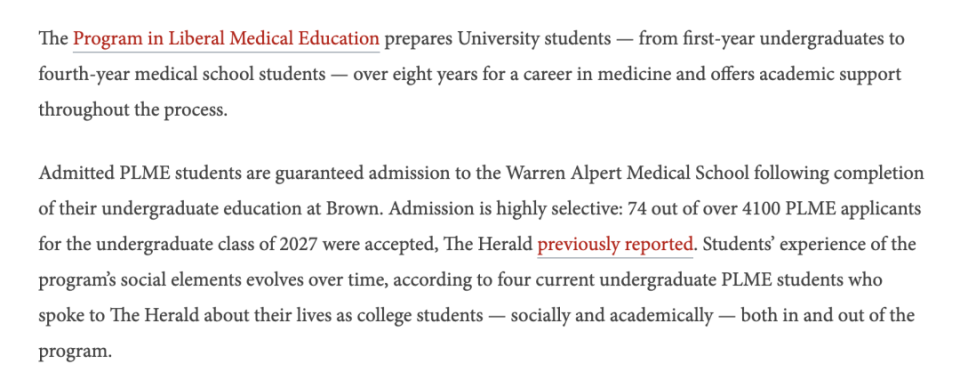Open the Program in Liberal Medical Education link
Image resolution: width=960 pixels, height=388 pixels.
tap(226, 39)
